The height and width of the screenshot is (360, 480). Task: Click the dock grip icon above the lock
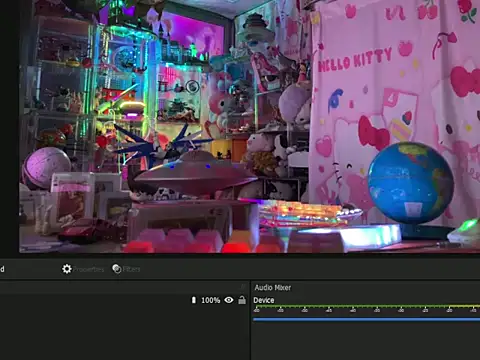tap(243, 287)
